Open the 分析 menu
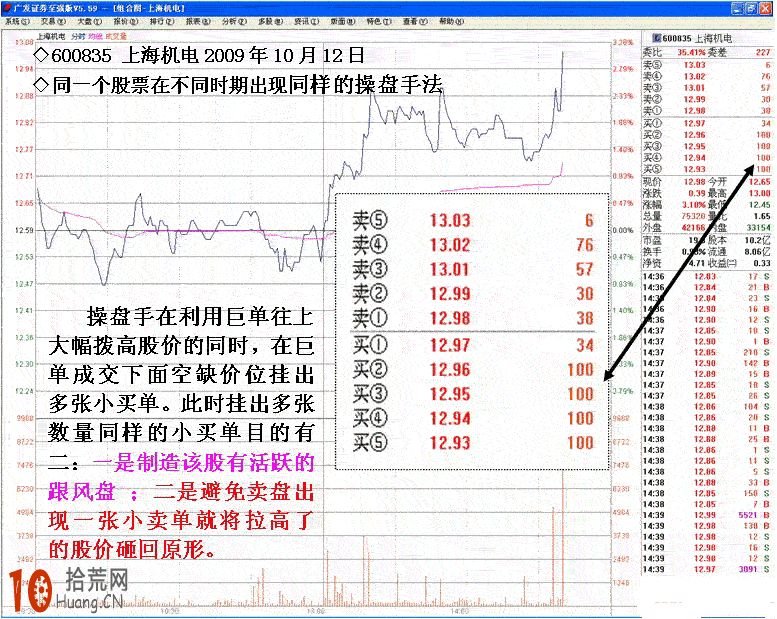Screen dimensions: 777x619 pos(233,20)
